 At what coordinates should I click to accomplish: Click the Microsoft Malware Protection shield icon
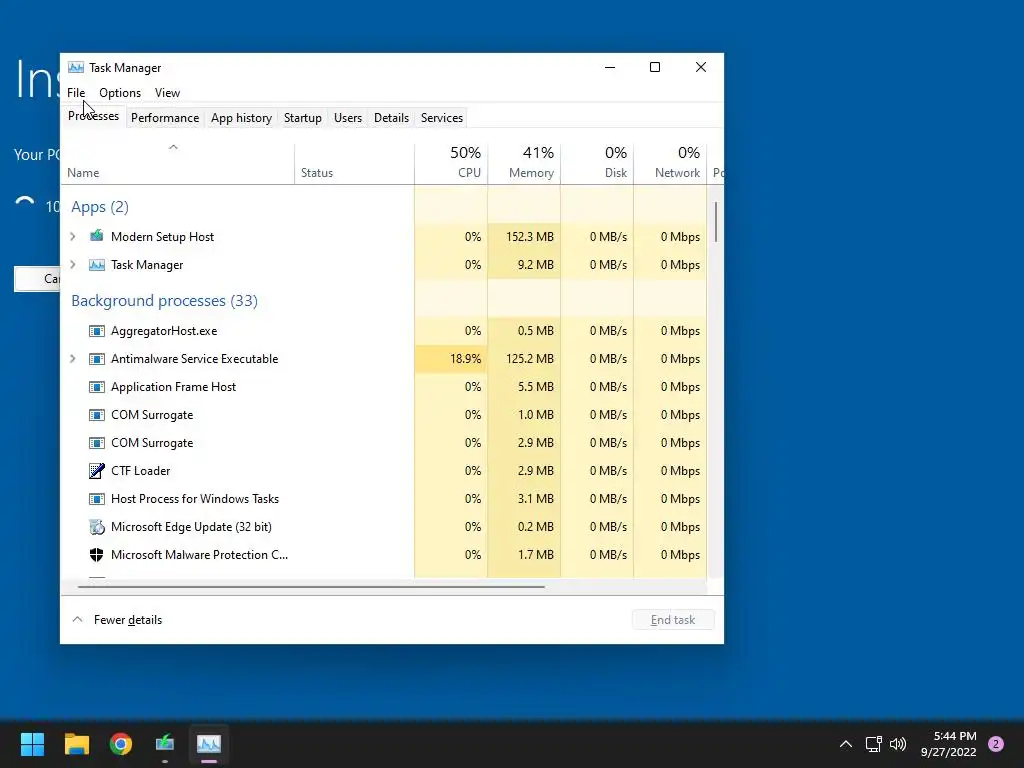click(97, 555)
